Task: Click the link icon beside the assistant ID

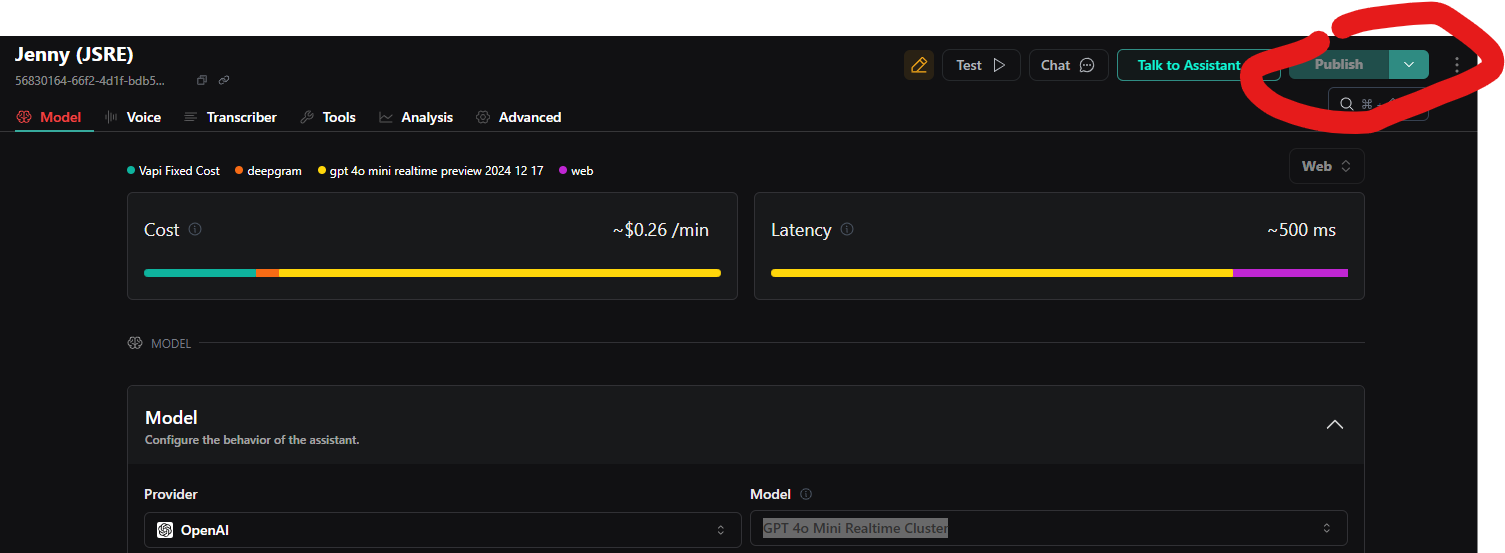Action: tap(224, 80)
